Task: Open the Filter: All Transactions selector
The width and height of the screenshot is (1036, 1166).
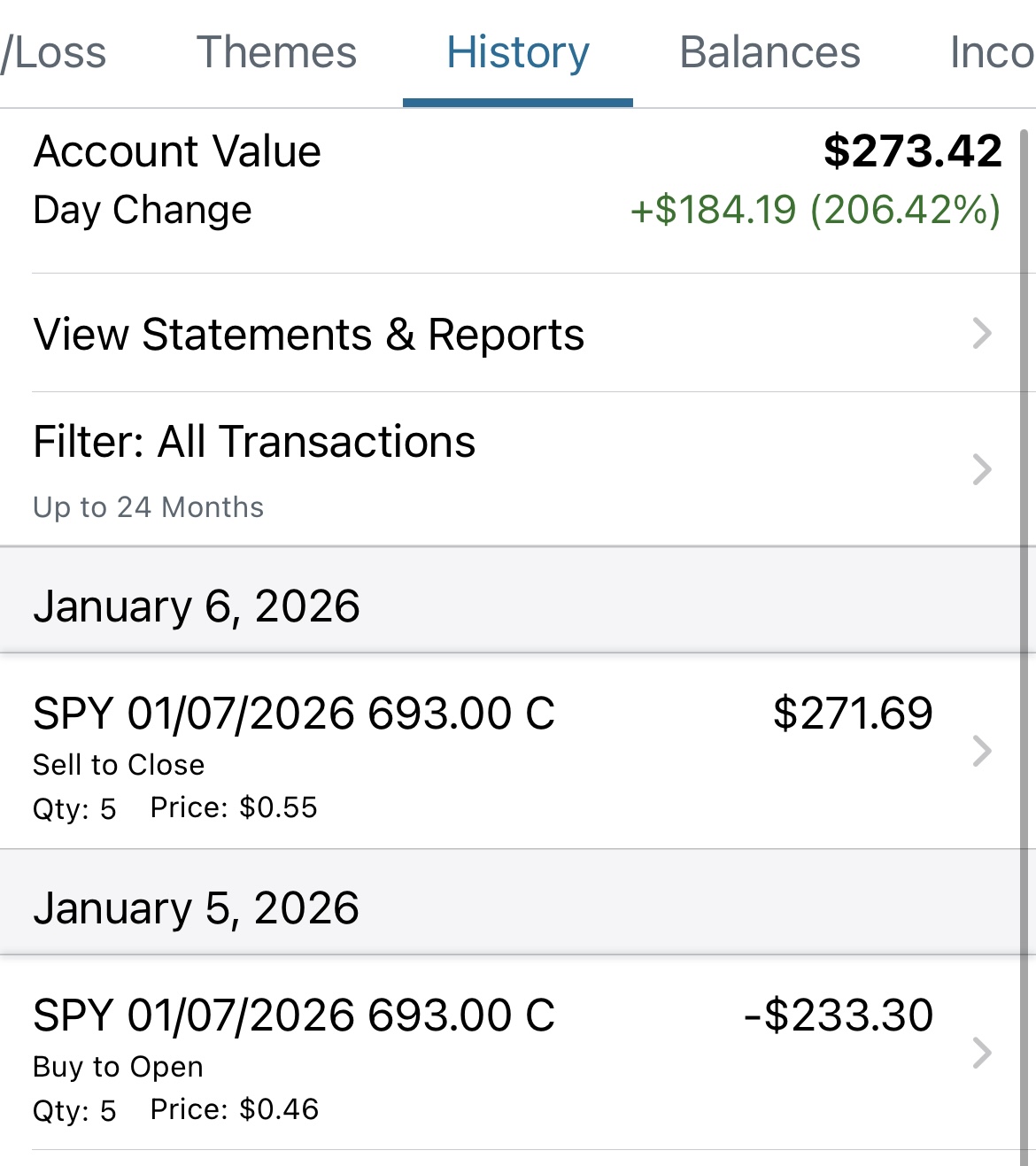Action: click(254, 442)
